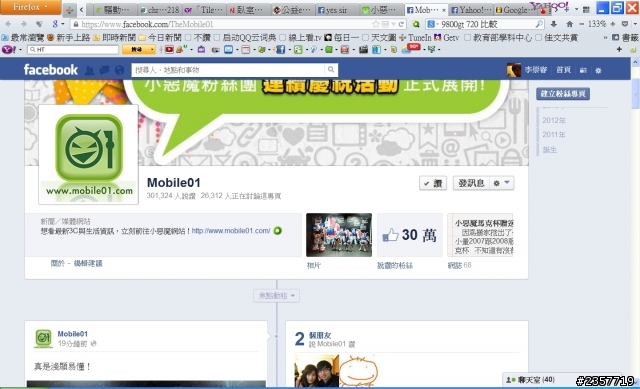
Task: Click the 建立粉絲專頁 button
Action: 562,94
